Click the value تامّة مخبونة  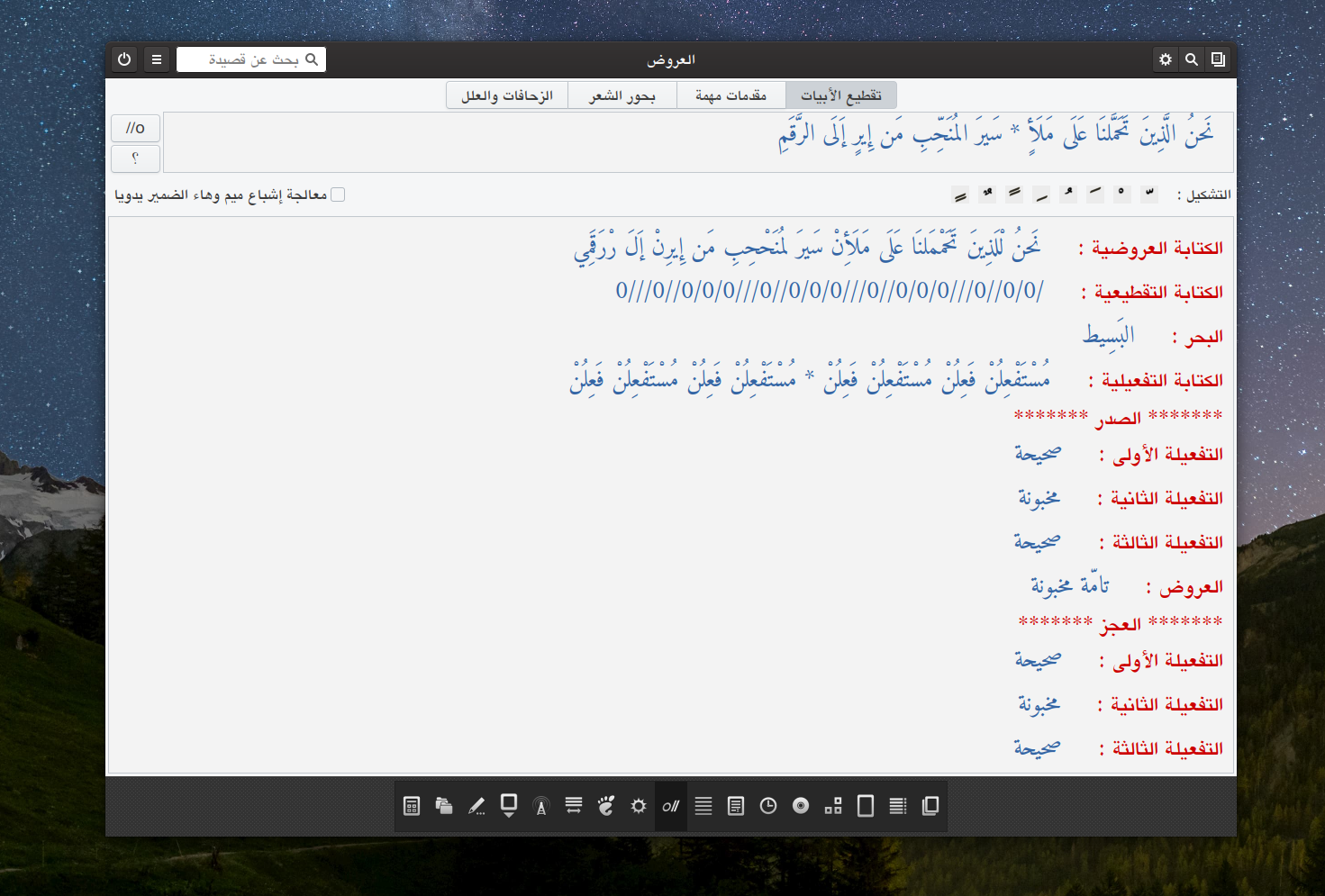coord(1070,586)
